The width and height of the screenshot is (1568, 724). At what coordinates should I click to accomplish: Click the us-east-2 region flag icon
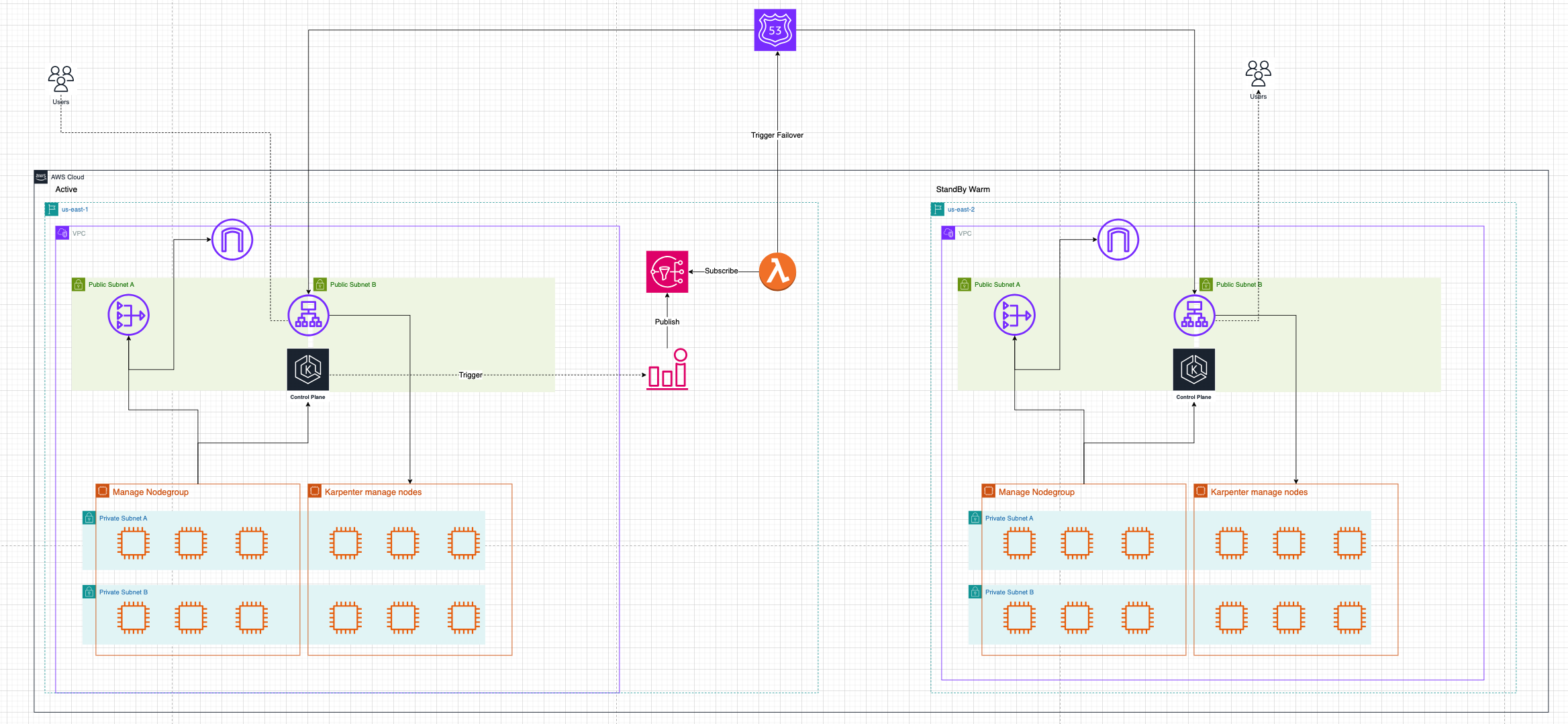click(x=938, y=209)
